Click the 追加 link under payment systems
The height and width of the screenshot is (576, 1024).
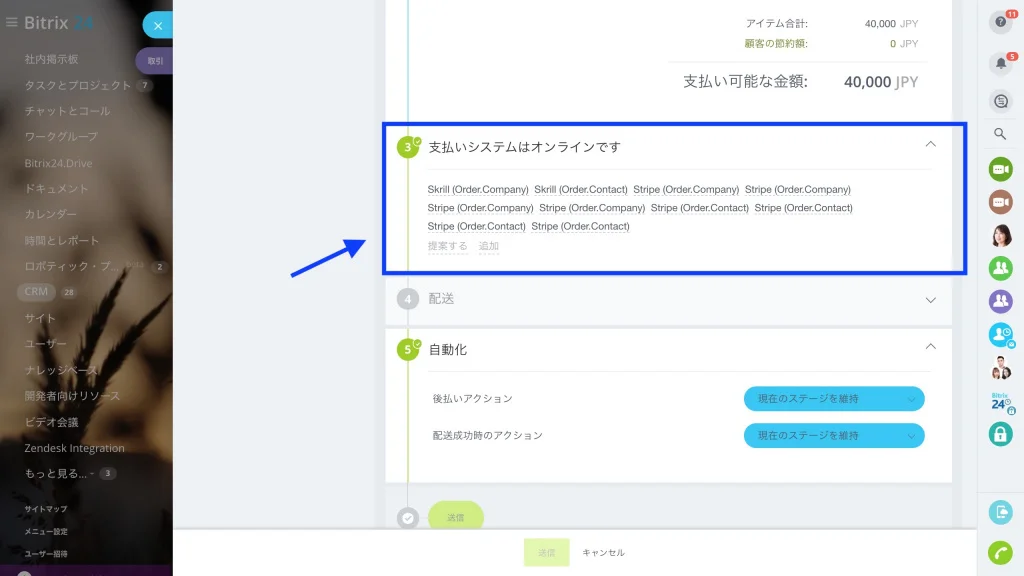tap(488, 246)
